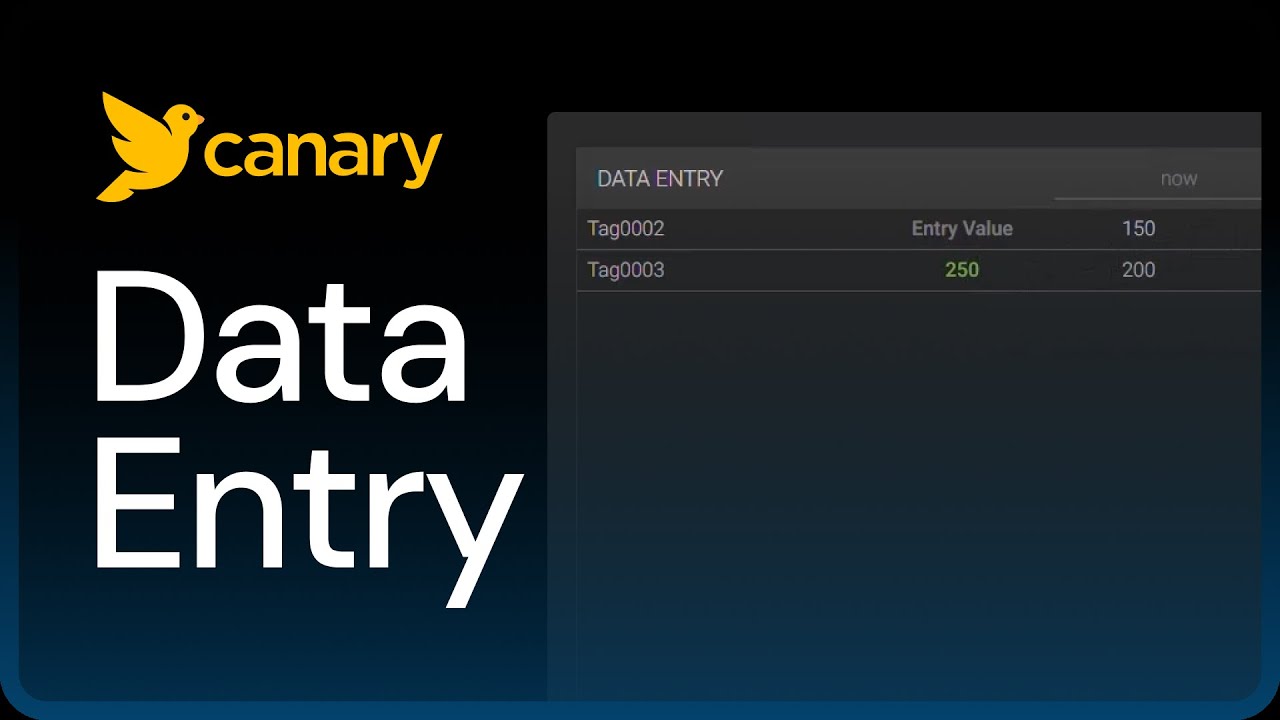Click the 200 value in Tag0003 row
This screenshot has height=720, width=1280.
(1138, 270)
